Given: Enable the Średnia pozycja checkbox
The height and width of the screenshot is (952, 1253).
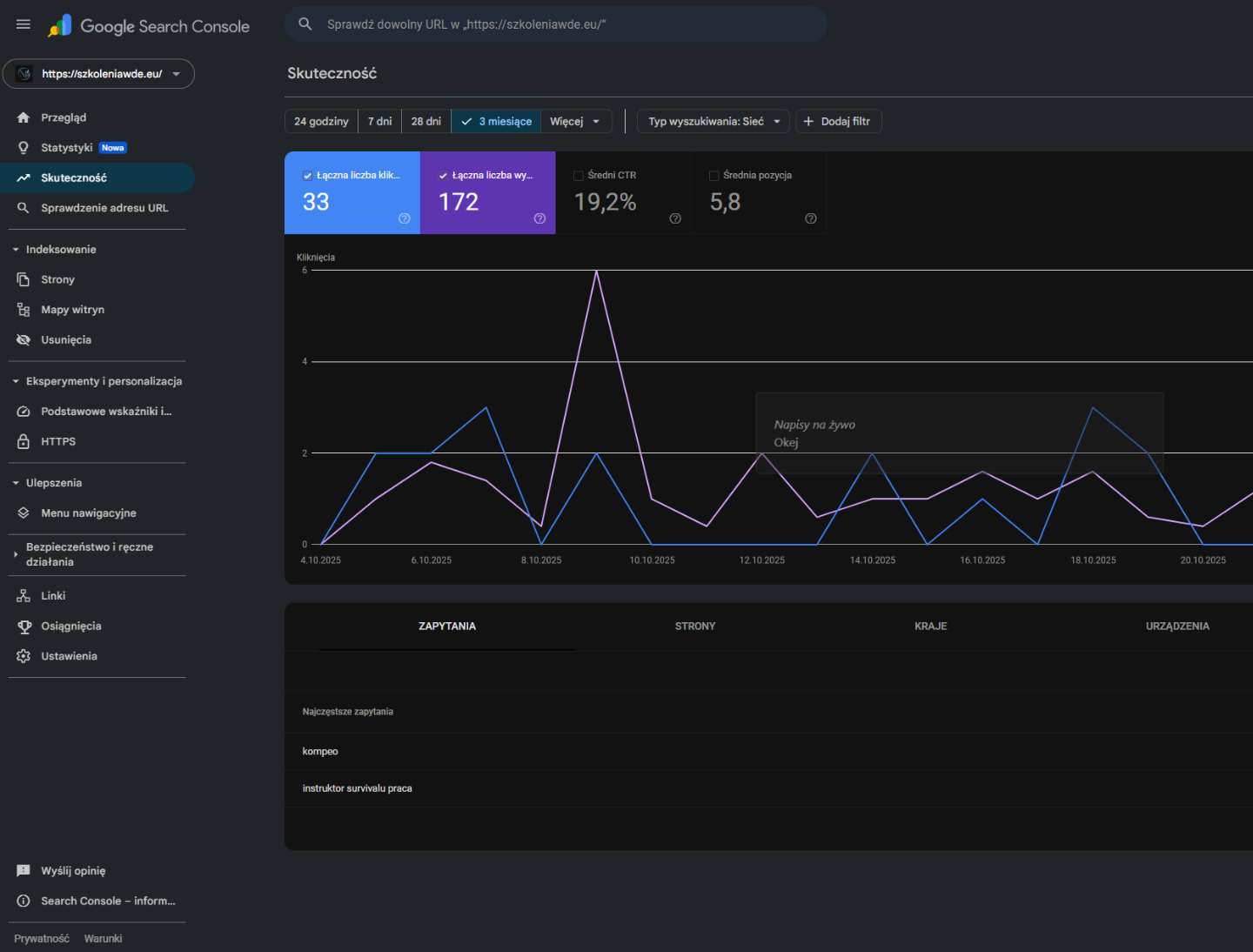Looking at the screenshot, I should [x=714, y=176].
